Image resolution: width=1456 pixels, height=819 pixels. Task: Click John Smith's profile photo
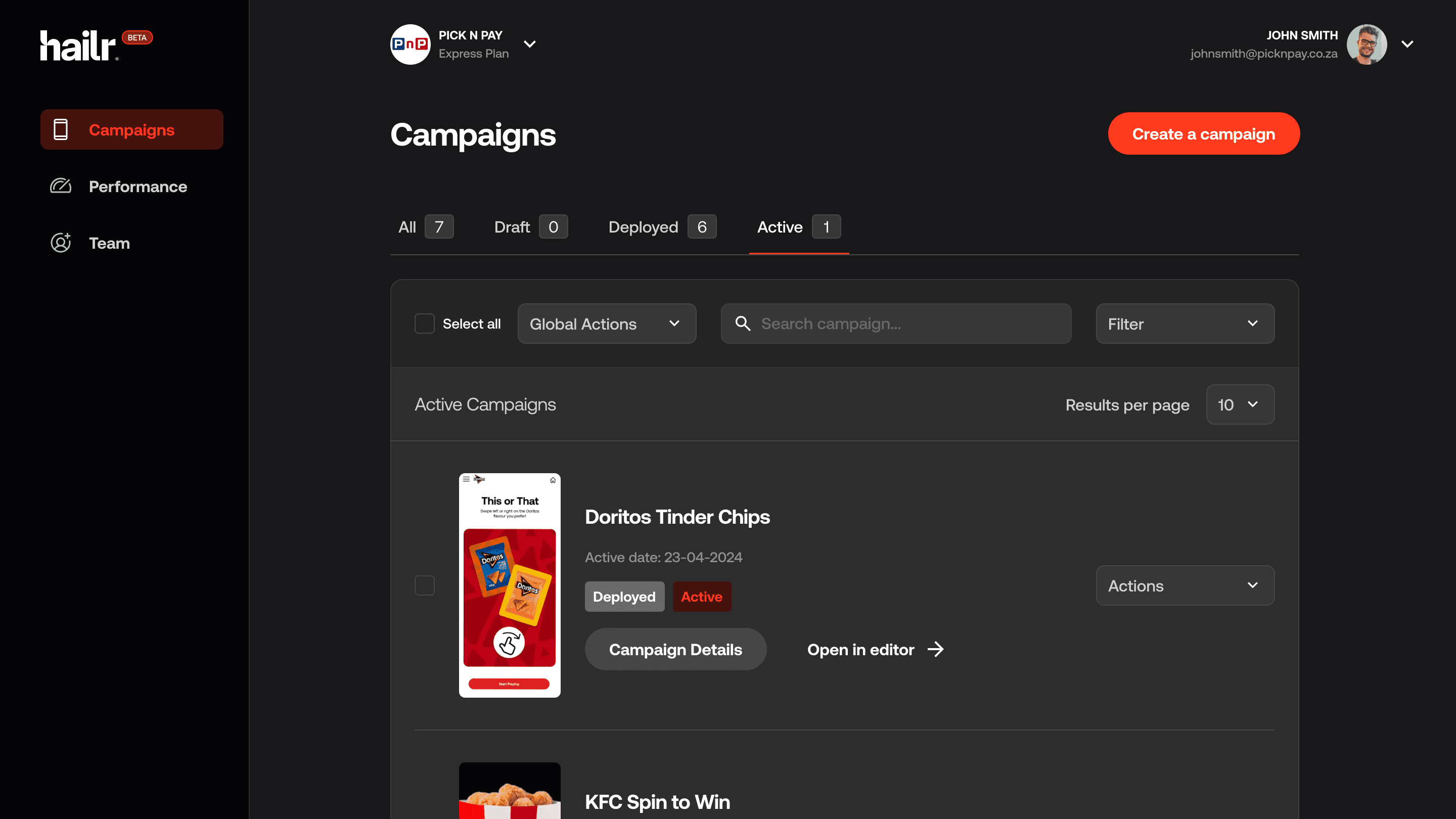point(1366,44)
